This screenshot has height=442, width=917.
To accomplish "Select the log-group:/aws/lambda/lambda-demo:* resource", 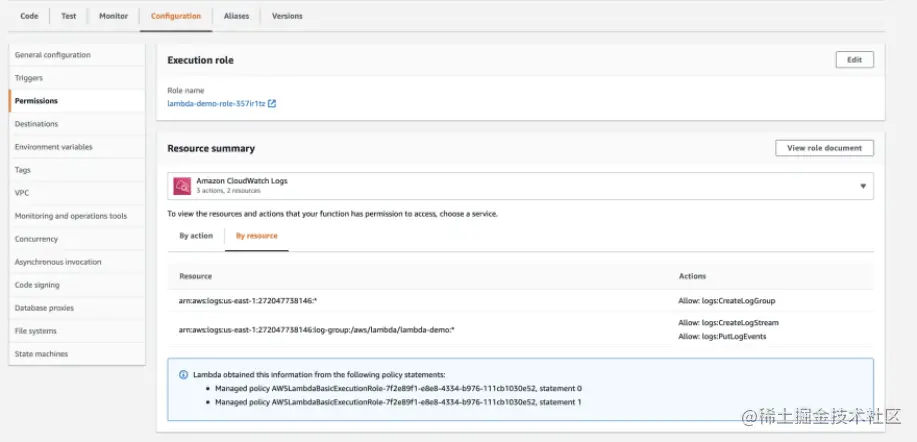I will tap(317, 330).
